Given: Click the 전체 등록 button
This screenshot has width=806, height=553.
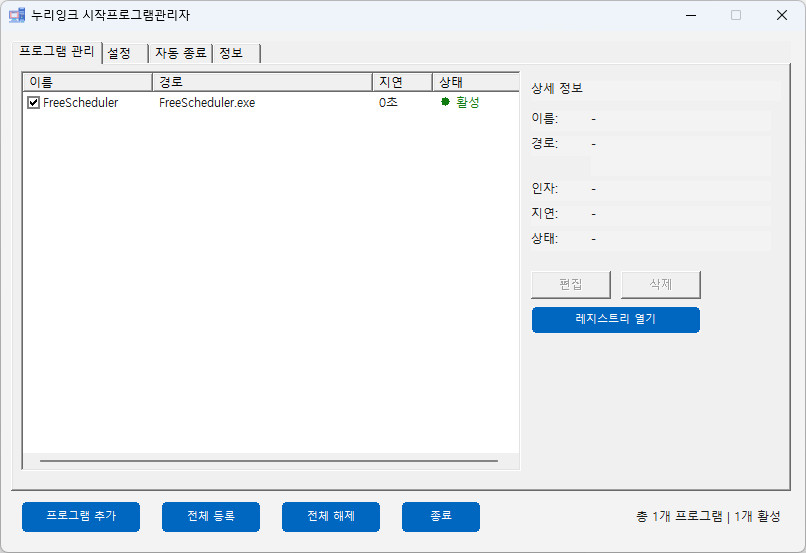Looking at the screenshot, I should click(211, 516).
